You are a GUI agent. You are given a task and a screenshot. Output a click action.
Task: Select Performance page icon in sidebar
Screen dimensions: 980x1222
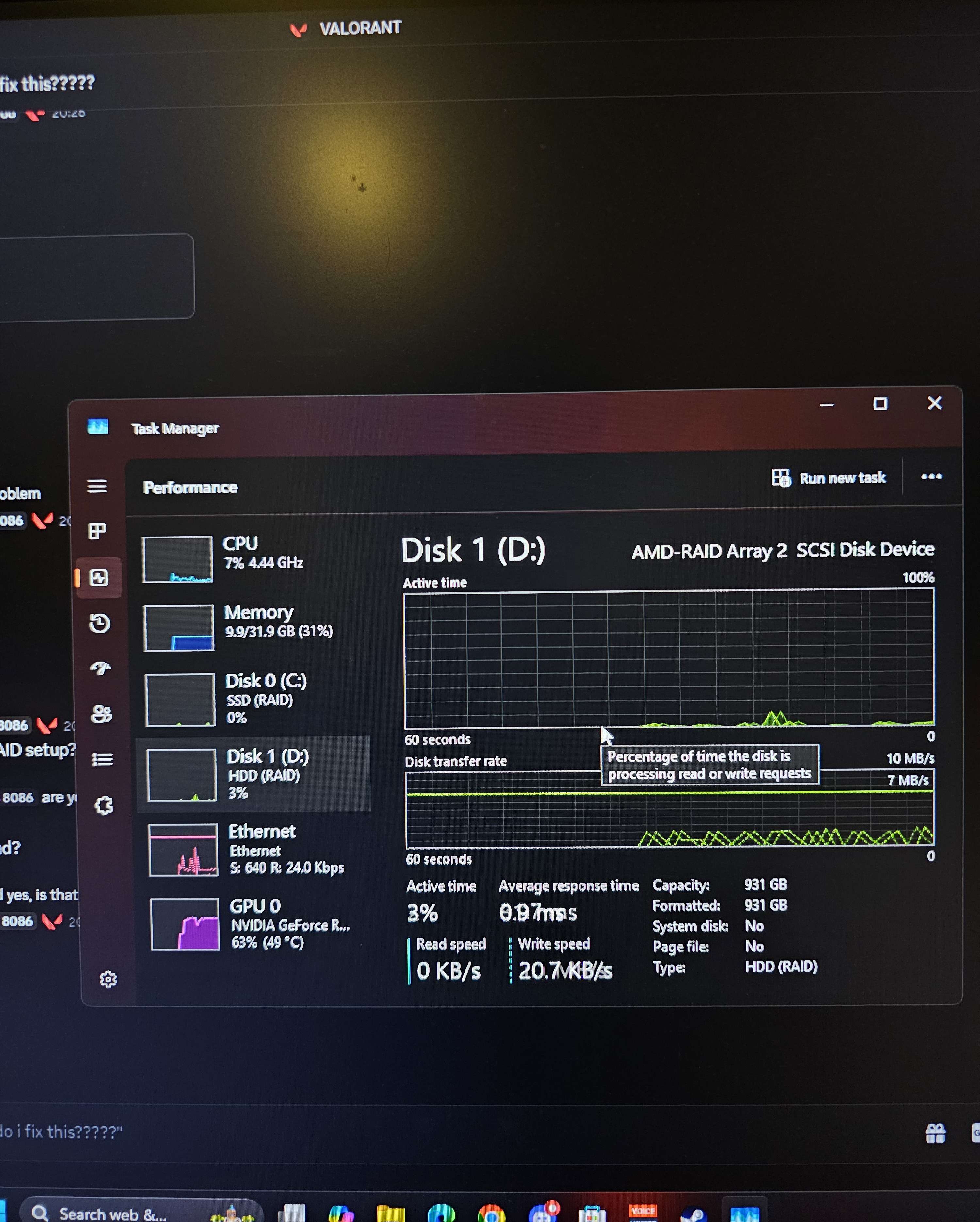click(99, 578)
